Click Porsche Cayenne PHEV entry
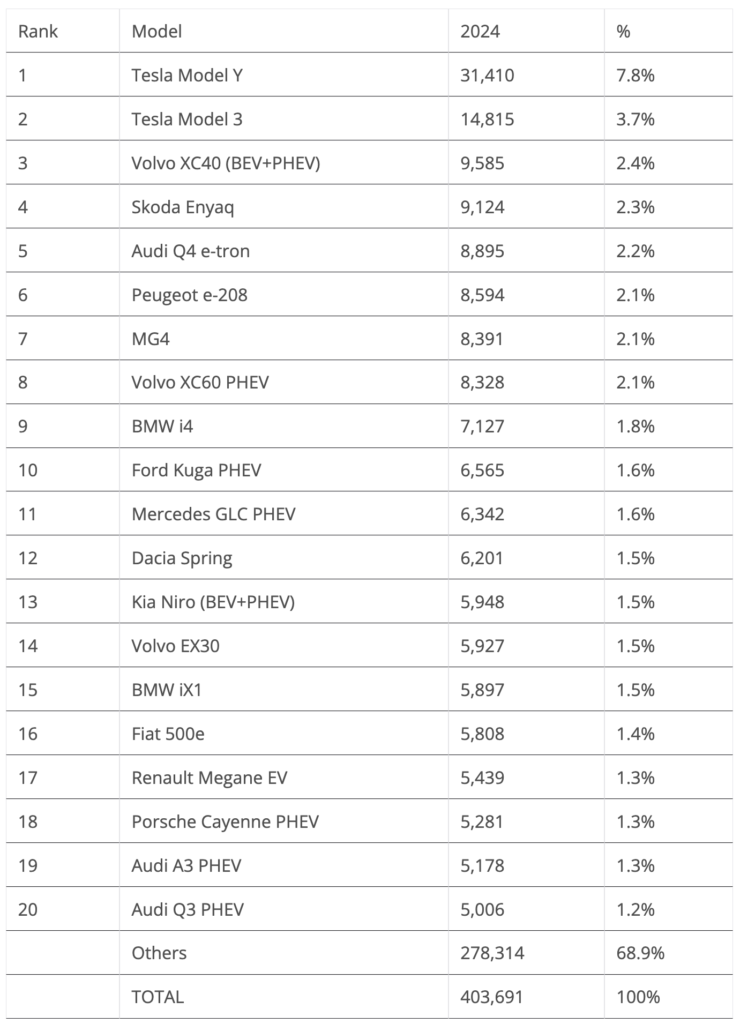Screen dimensions: 740x1024 tap(225, 822)
